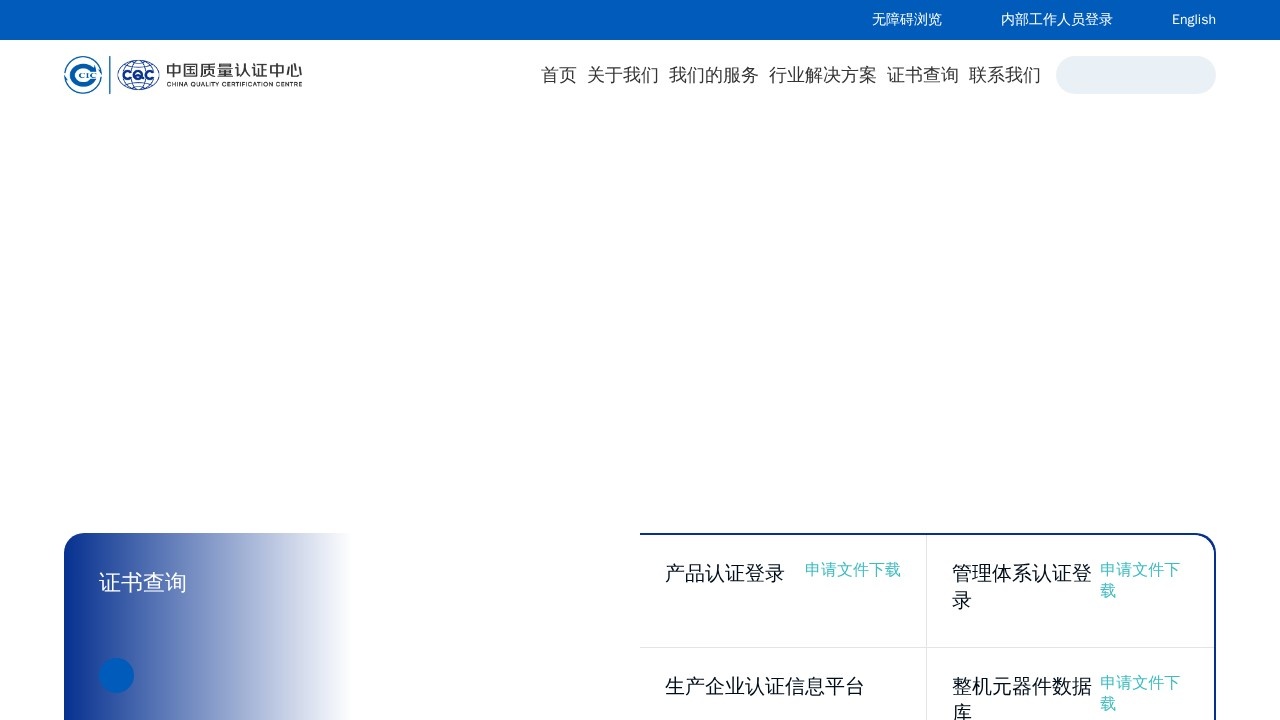Download application files beside 整机元器件数据库
The width and height of the screenshot is (1280, 720).
[1141, 693]
